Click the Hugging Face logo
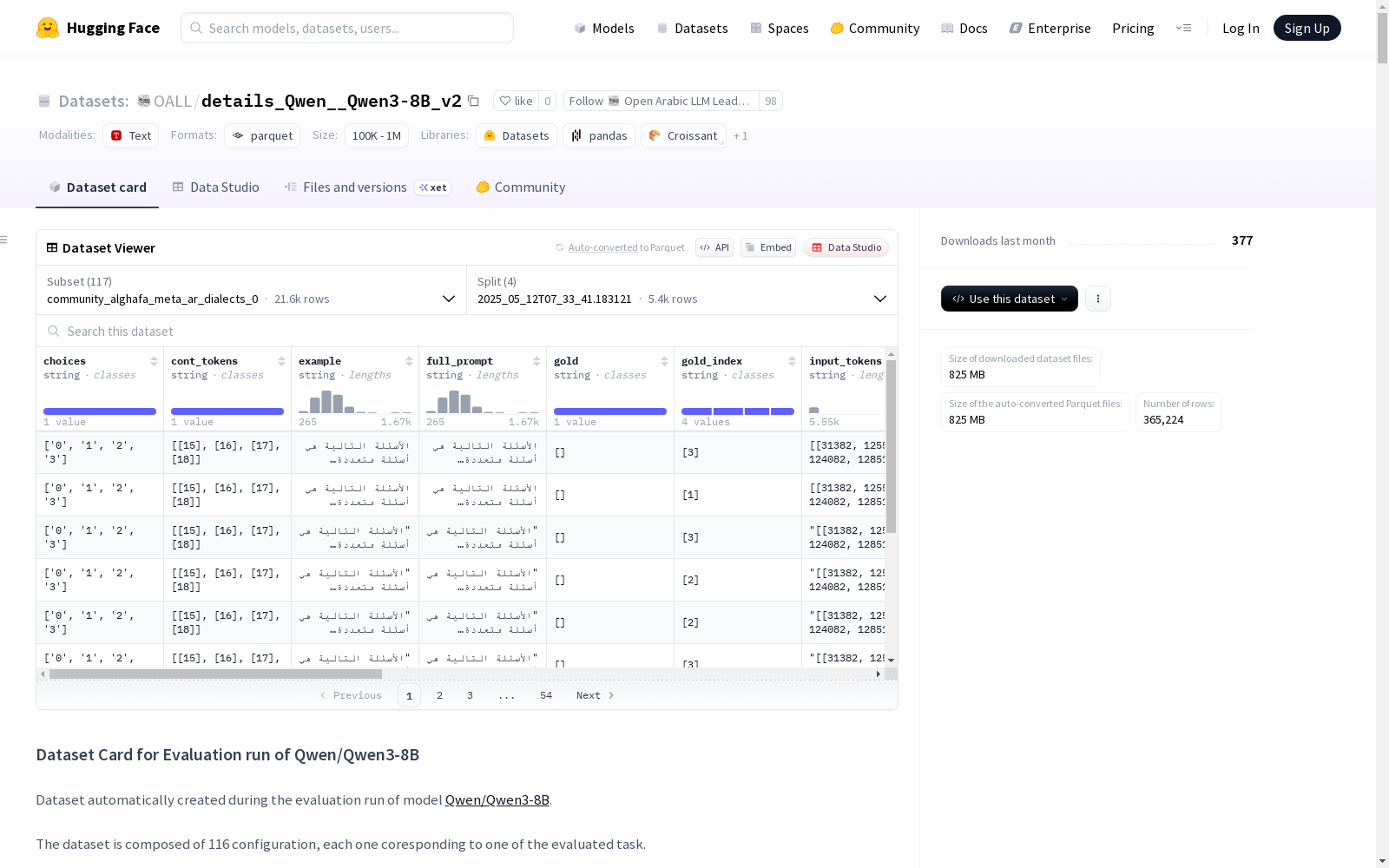 click(98, 28)
